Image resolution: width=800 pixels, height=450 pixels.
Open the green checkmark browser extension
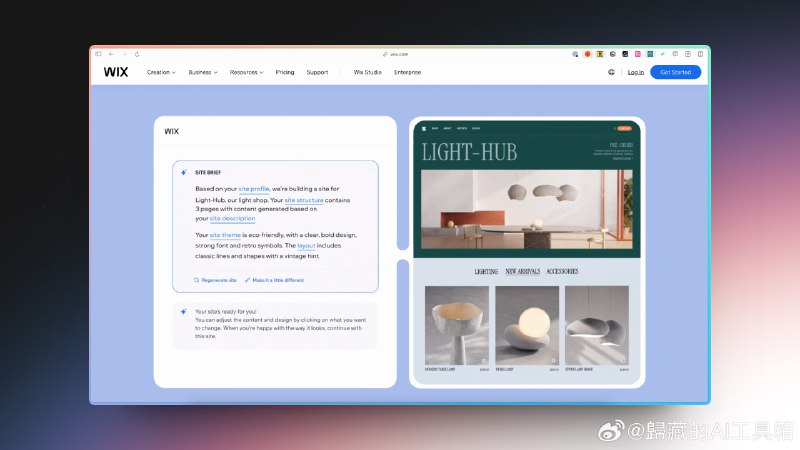point(662,54)
